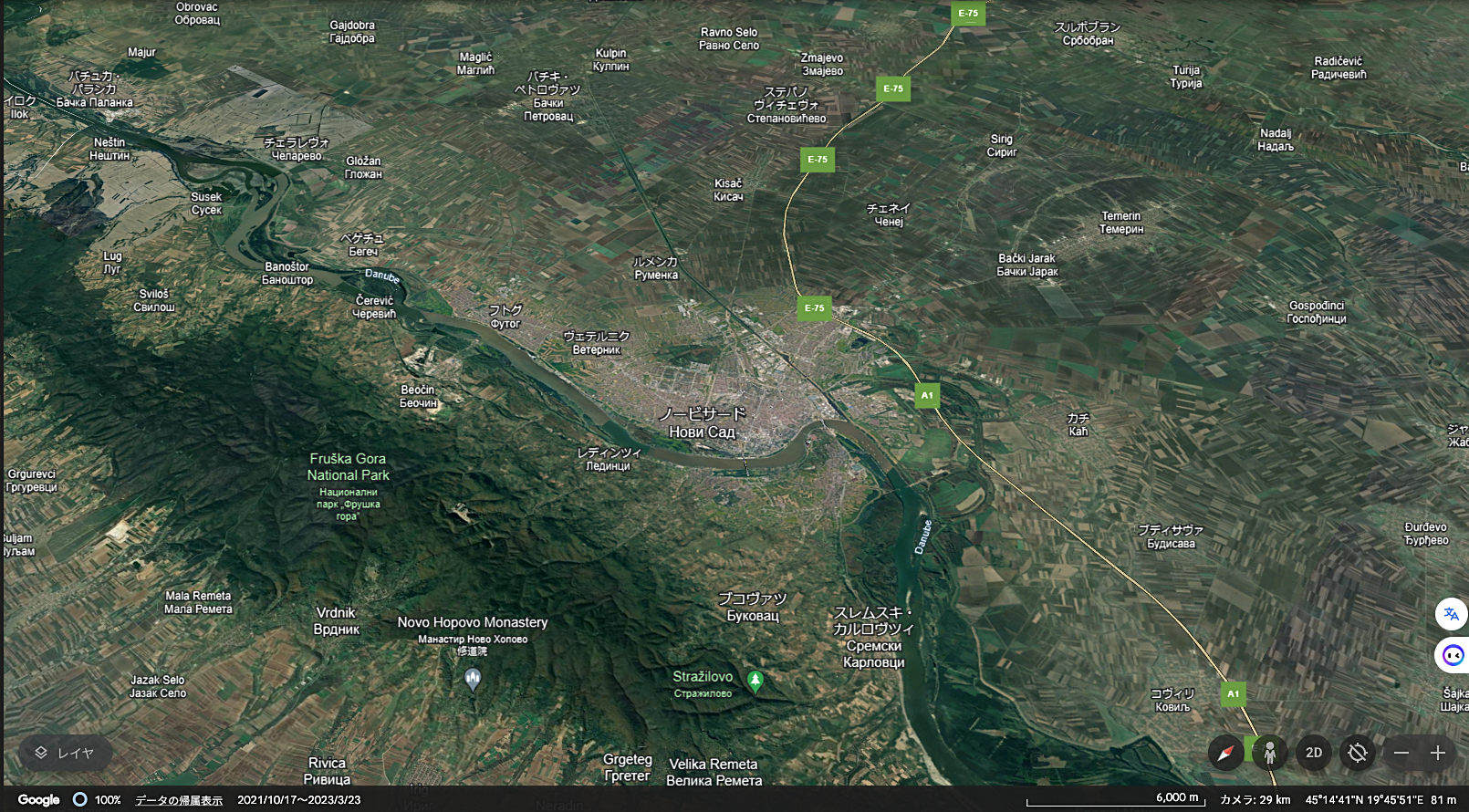Click the A1 highway badge near Kać

click(927, 395)
